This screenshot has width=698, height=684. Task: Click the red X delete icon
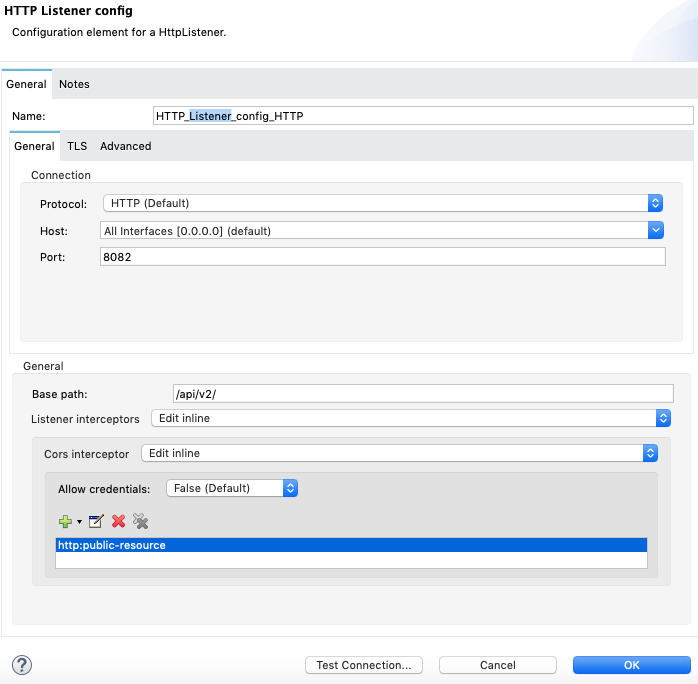(118, 521)
